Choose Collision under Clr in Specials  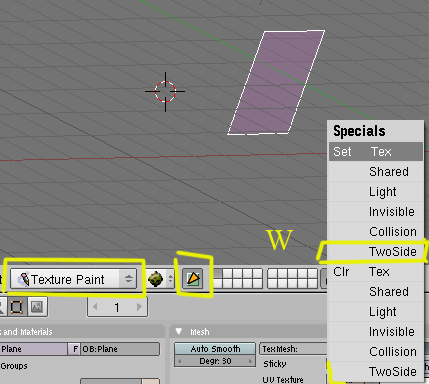pos(376,352)
